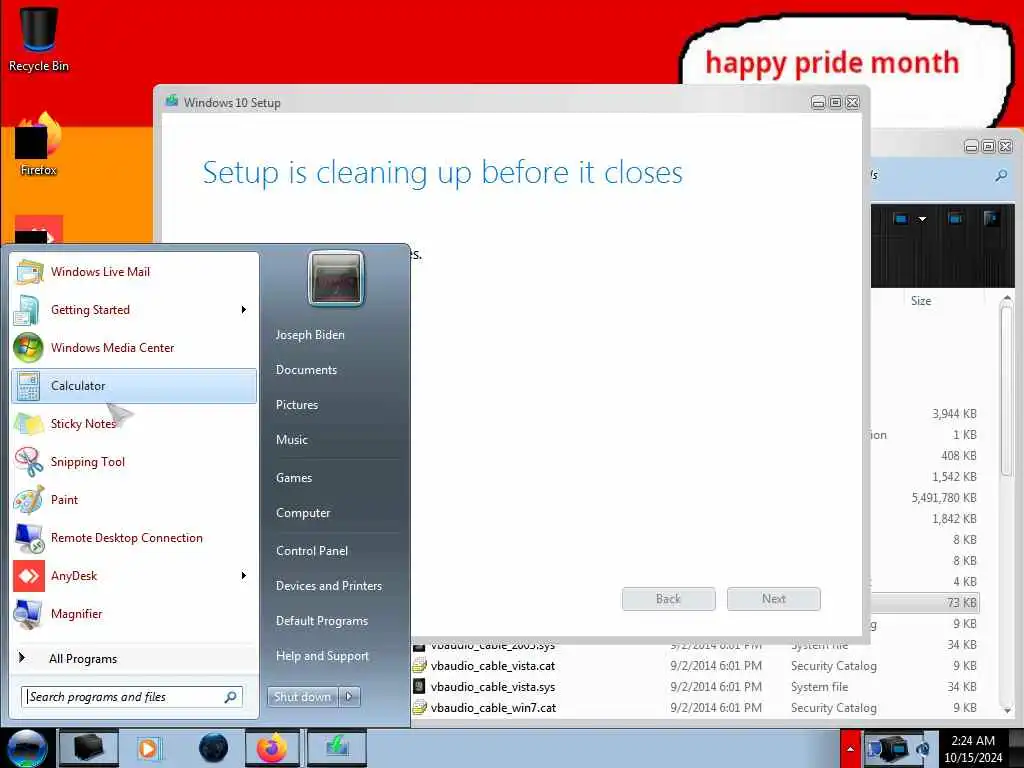Image resolution: width=1024 pixels, height=768 pixels.
Task: Click the clock and date on the taskbar
Action: [973, 749]
